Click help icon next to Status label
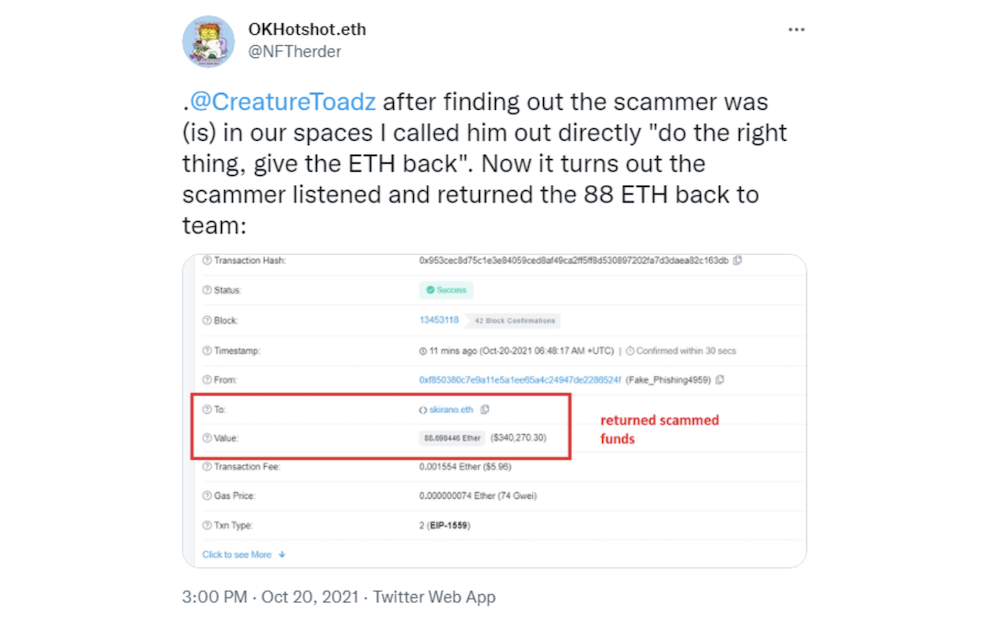The height and width of the screenshot is (629, 1000). [207, 290]
